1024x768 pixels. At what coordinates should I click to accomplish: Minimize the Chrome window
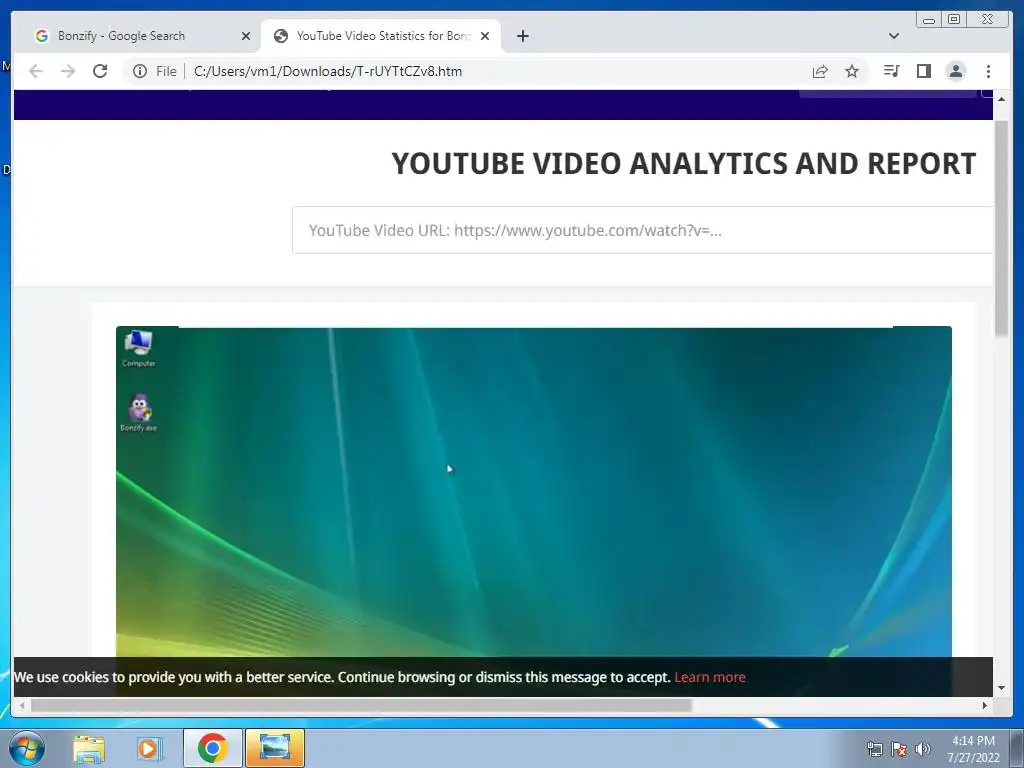tap(929, 20)
